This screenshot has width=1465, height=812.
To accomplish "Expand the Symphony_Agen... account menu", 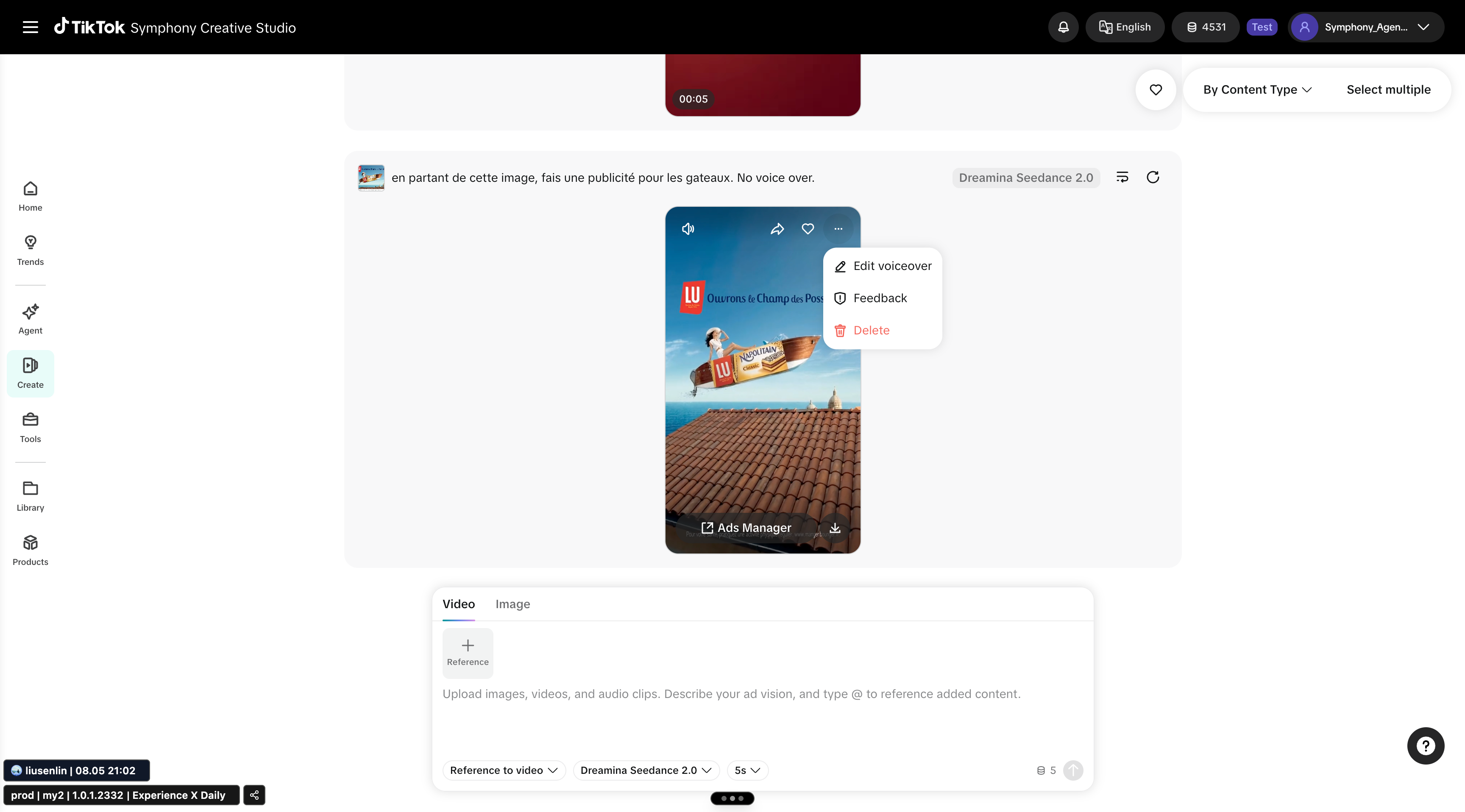I will [x=1365, y=27].
